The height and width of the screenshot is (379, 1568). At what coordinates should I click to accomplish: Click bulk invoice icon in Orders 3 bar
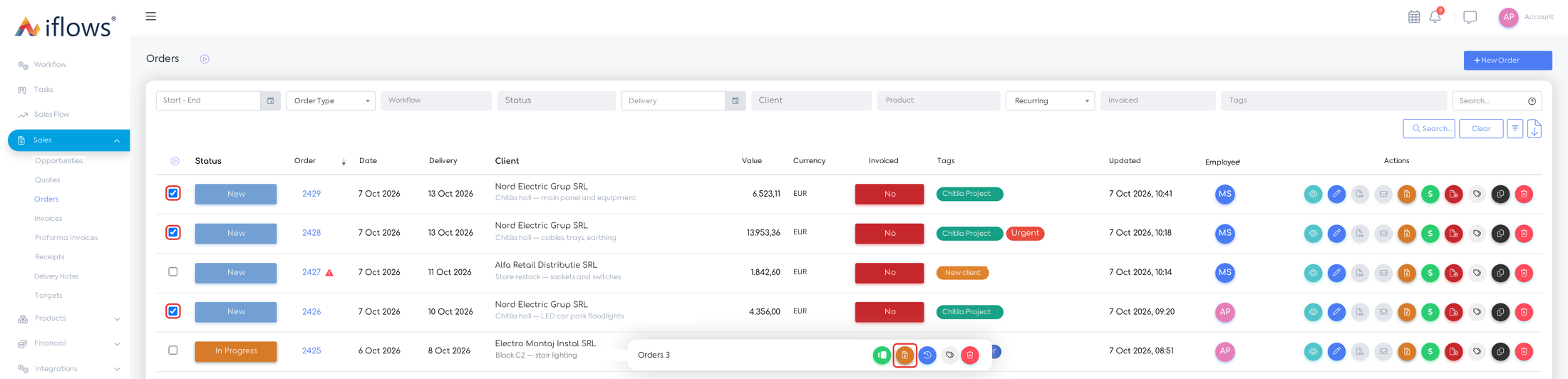click(x=904, y=355)
